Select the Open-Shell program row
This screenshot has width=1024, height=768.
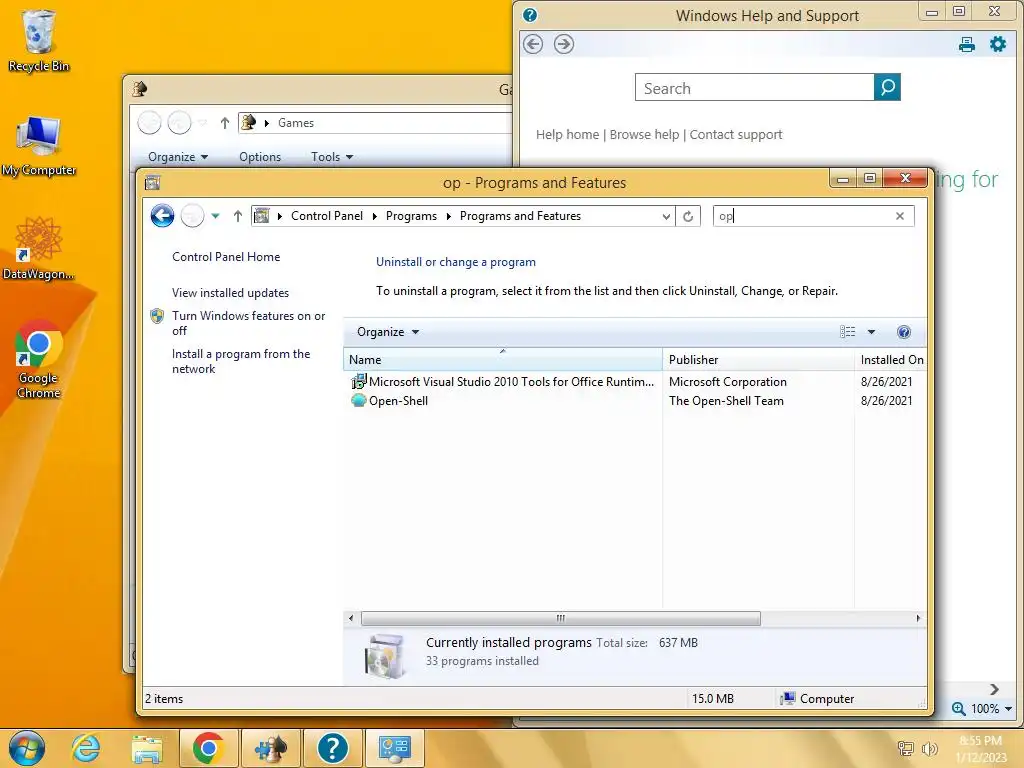[x=633, y=400]
